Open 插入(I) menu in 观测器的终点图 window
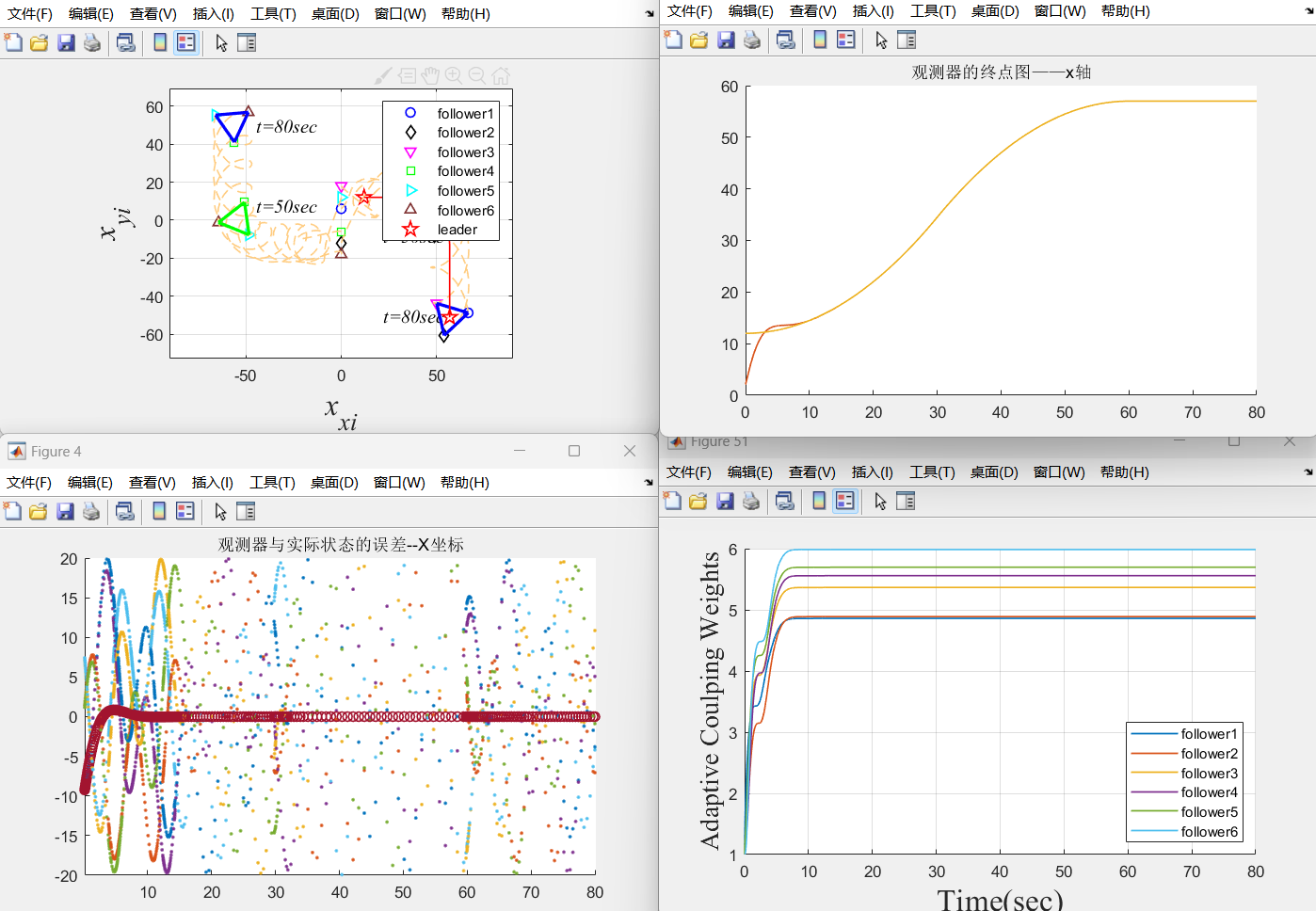 [873, 11]
